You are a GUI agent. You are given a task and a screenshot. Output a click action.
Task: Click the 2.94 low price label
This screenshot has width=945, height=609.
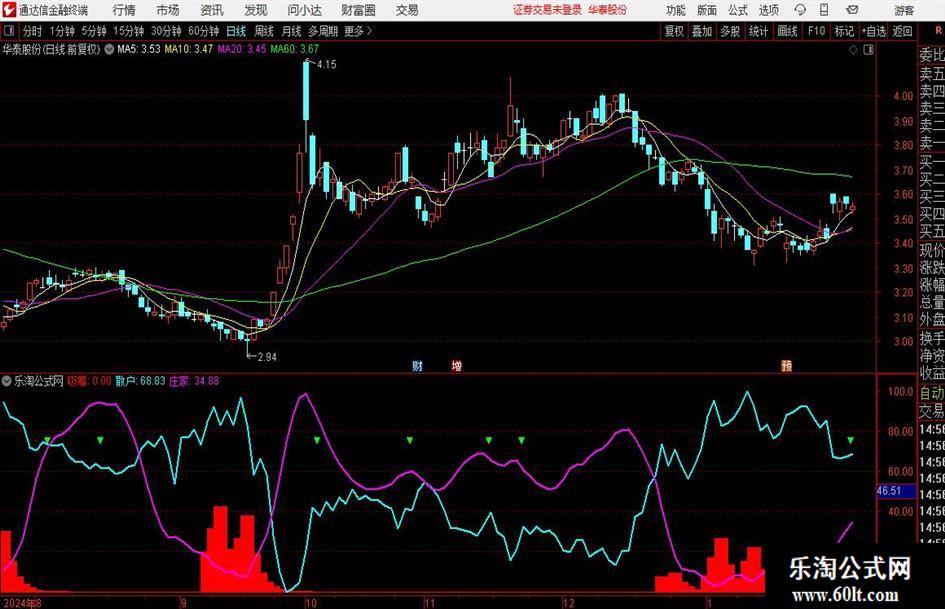click(x=267, y=357)
